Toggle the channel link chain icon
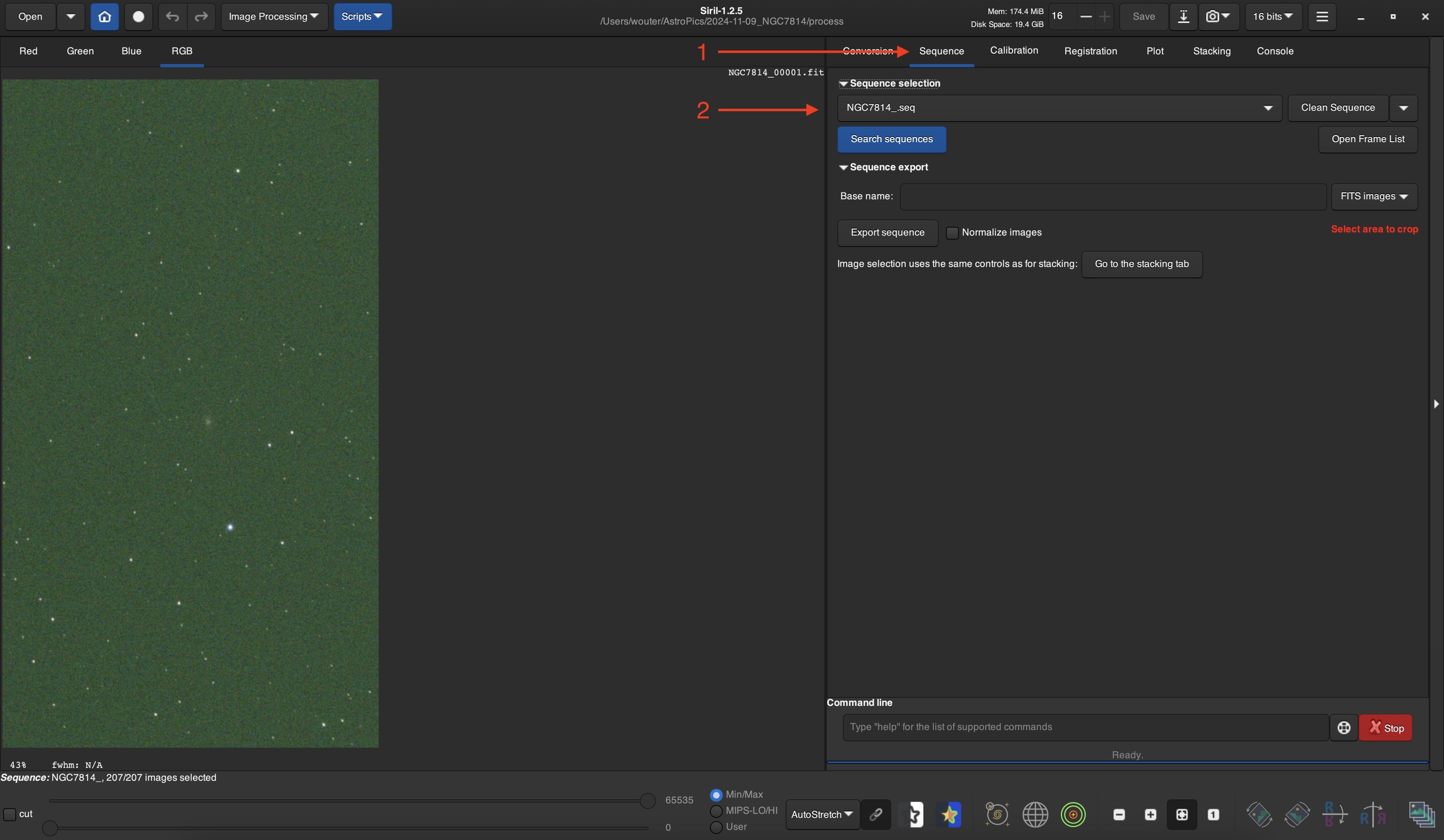The width and height of the screenshot is (1444, 840). click(876, 814)
